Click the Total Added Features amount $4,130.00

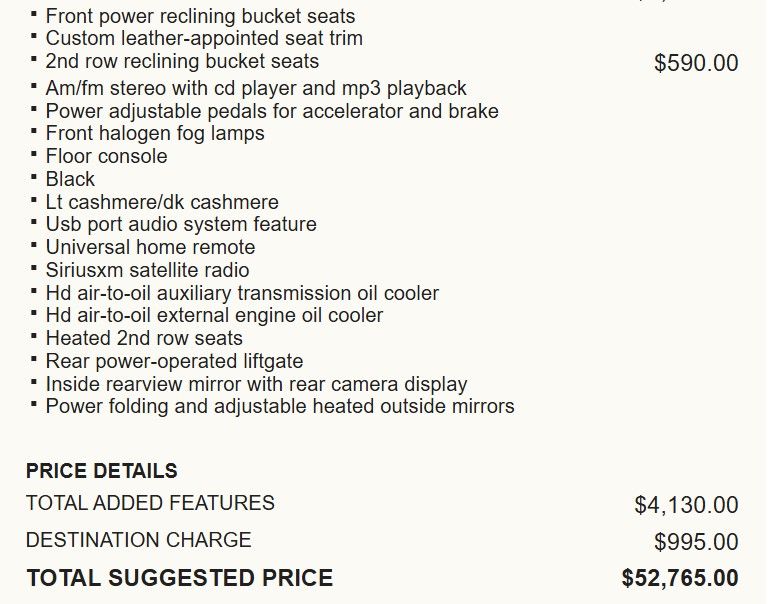tap(686, 505)
